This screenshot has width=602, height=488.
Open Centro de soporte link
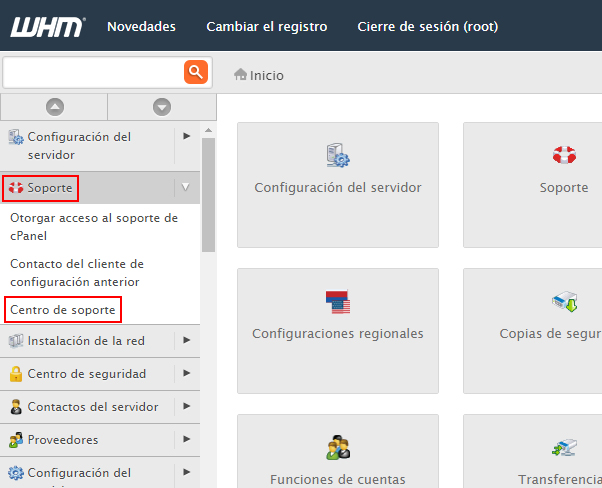tap(63, 310)
